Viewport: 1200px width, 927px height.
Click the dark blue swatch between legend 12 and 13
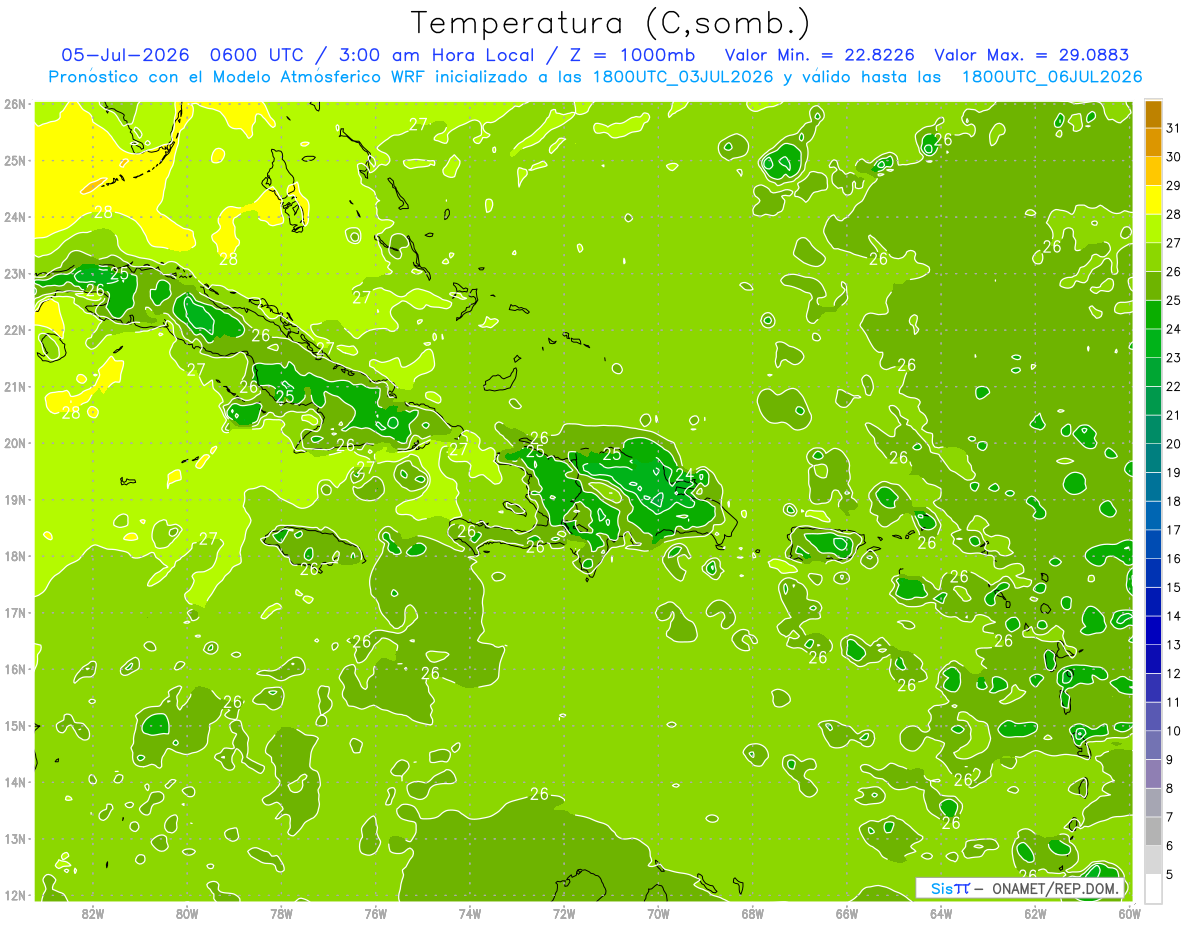click(1153, 659)
